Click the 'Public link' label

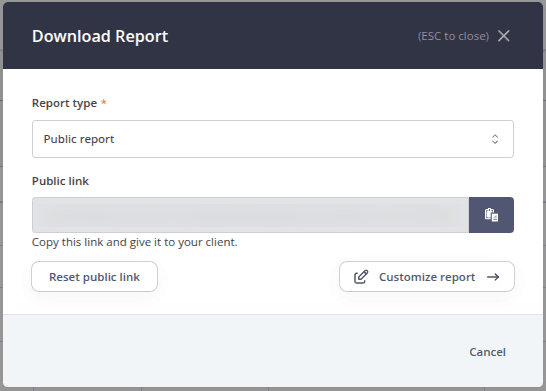point(60,181)
